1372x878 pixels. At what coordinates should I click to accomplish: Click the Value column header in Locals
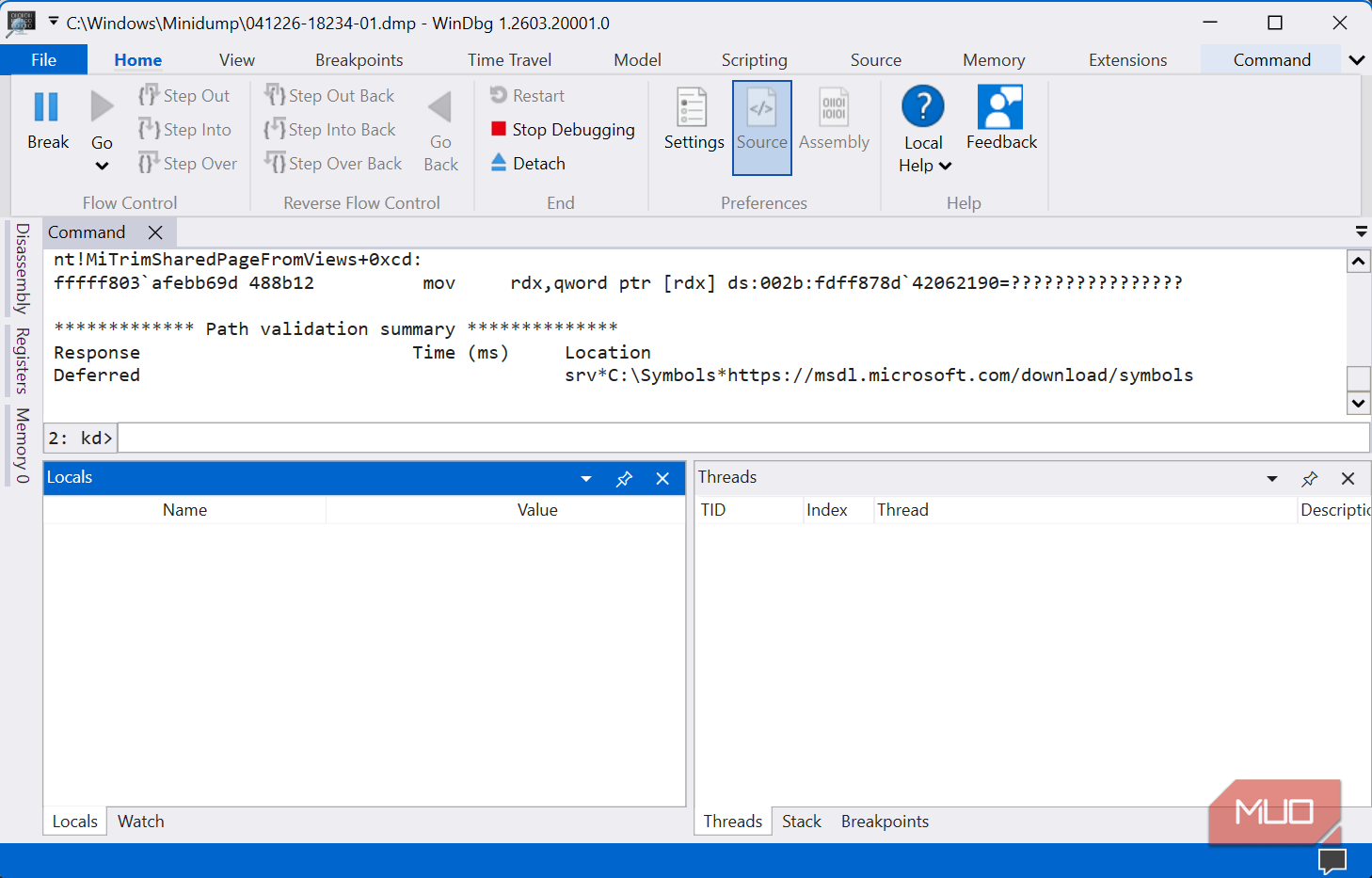[x=537, y=509]
